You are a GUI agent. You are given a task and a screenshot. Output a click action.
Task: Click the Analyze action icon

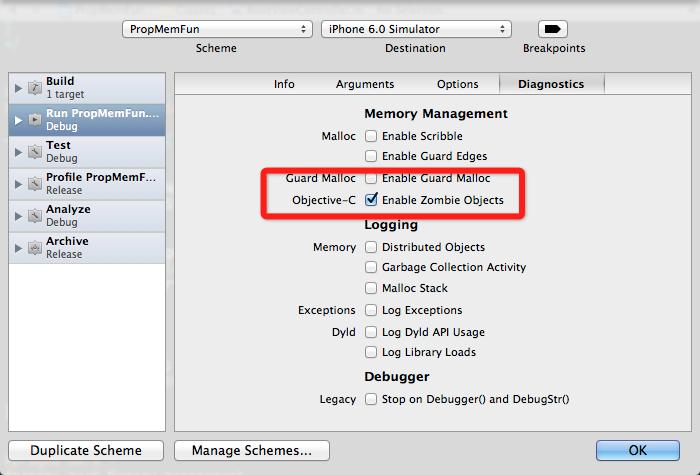tap(34, 216)
